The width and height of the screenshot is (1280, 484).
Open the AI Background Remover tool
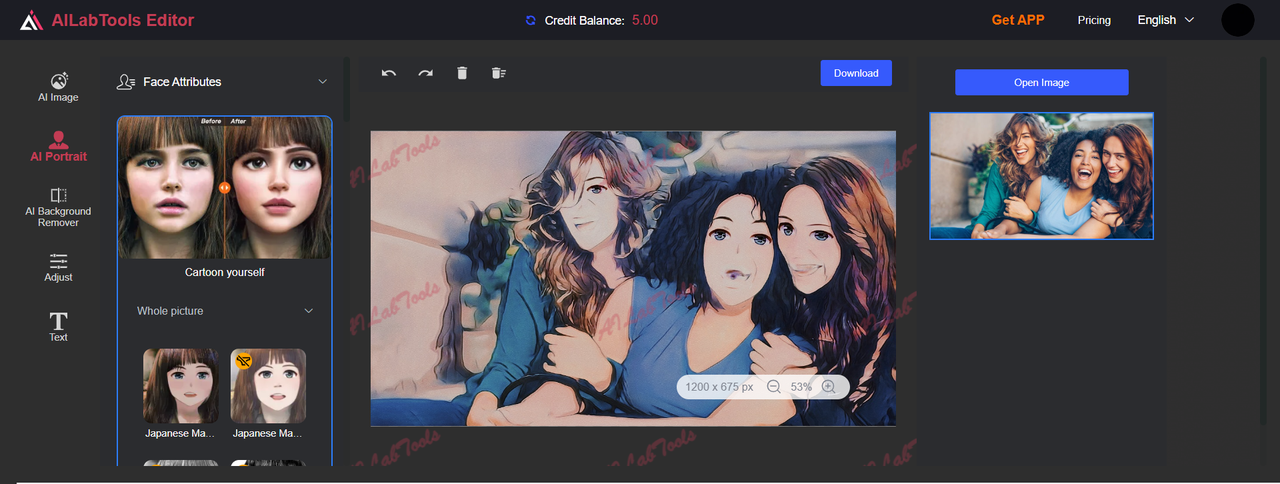pos(58,207)
